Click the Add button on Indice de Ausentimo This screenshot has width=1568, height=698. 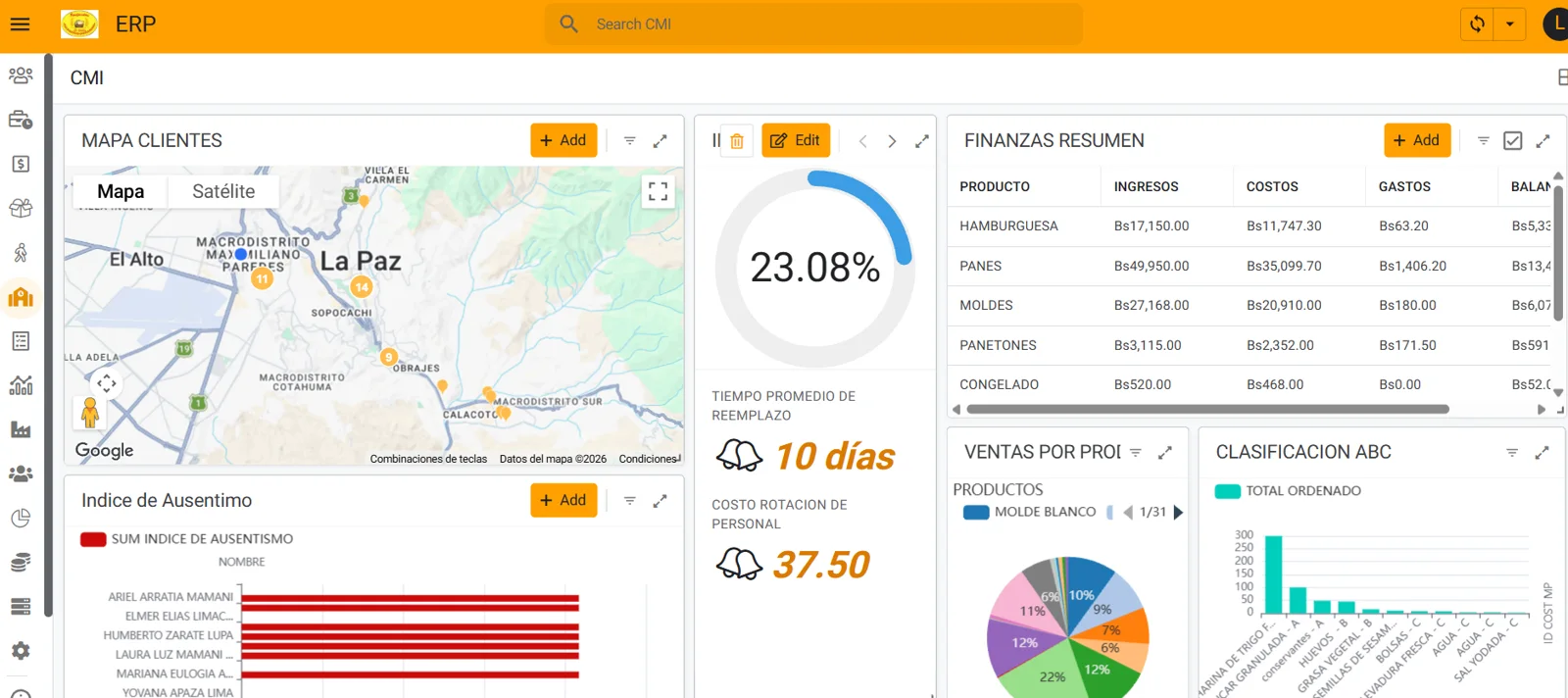[x=563, y=500]
